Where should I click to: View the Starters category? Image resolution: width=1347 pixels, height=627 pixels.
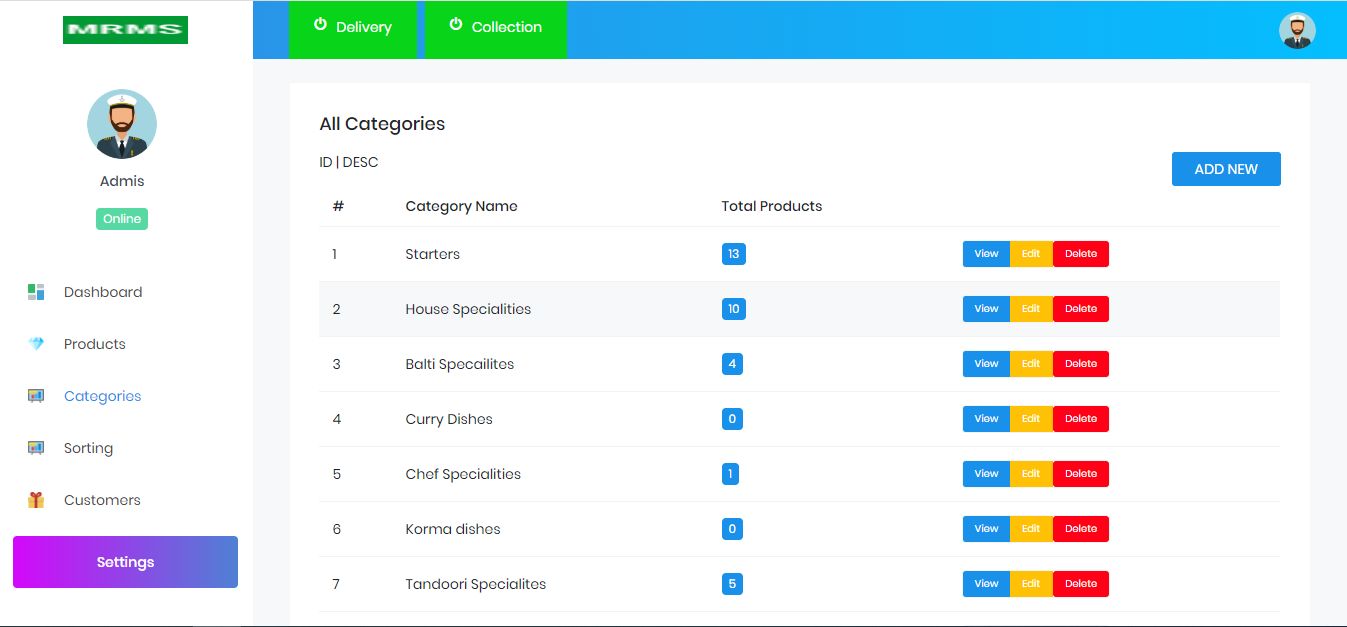pyautogui.click(x=986, y=254)
